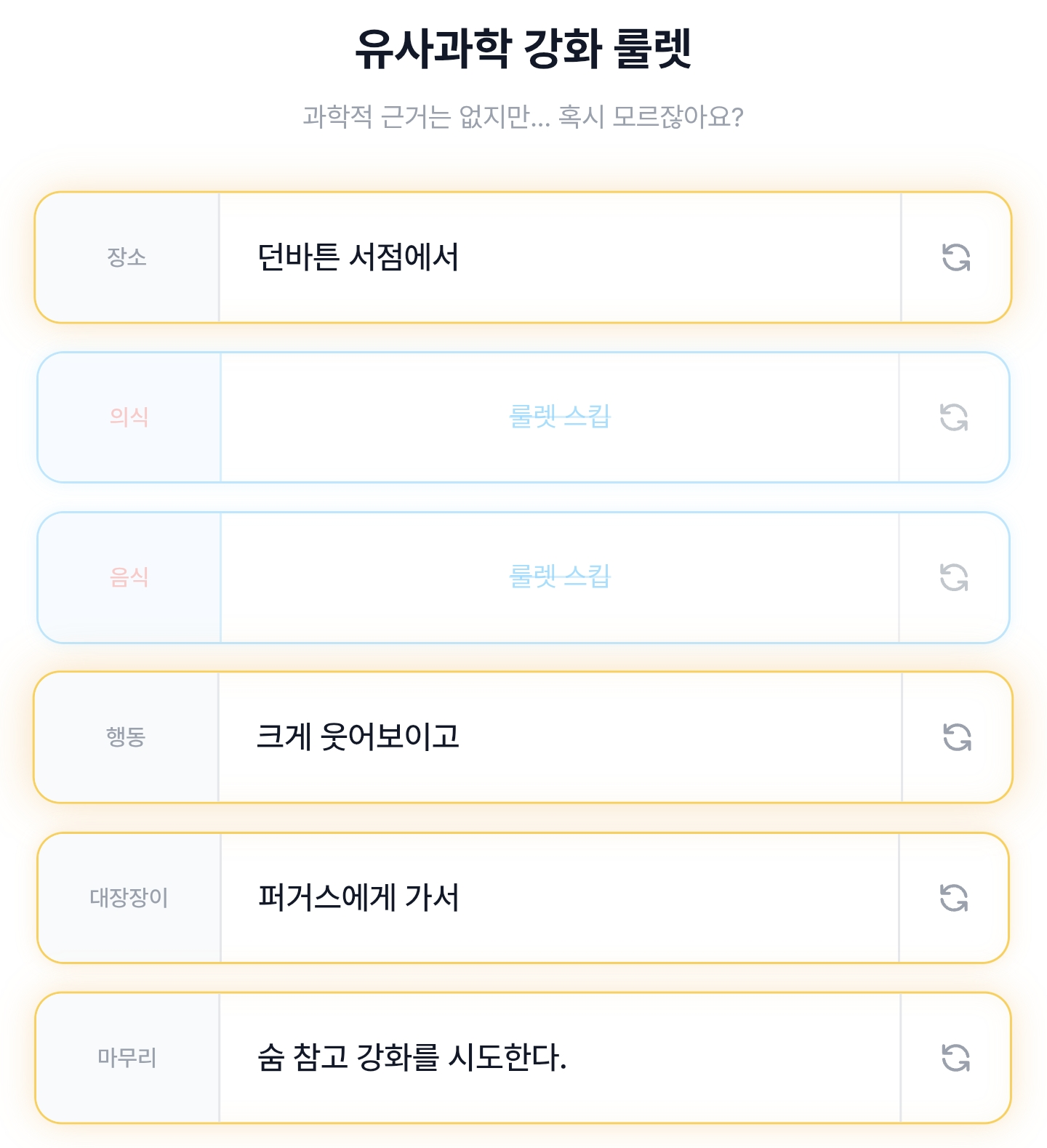Reroll the 대장장이 row refresh icon

coord(954,898)
